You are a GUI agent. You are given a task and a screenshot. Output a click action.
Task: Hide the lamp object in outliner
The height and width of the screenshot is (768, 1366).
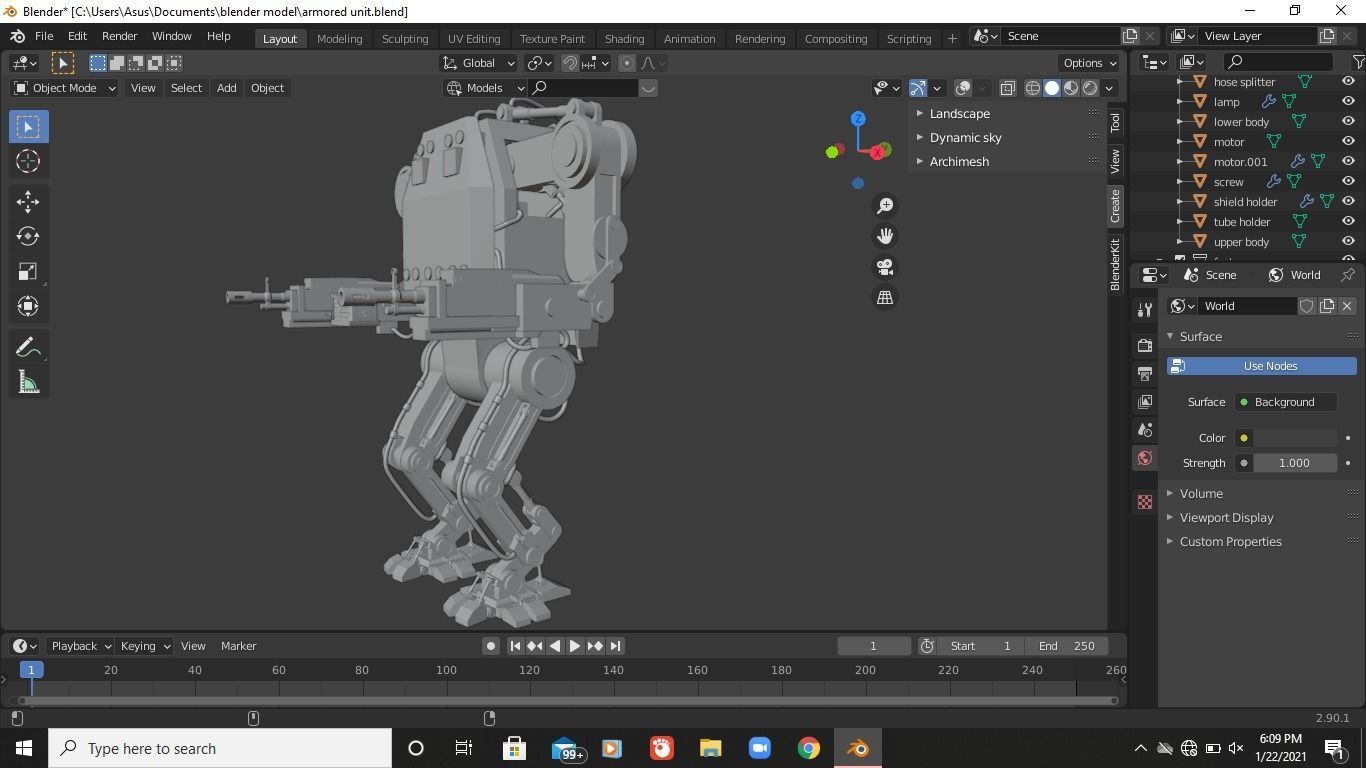(1348, 101)
